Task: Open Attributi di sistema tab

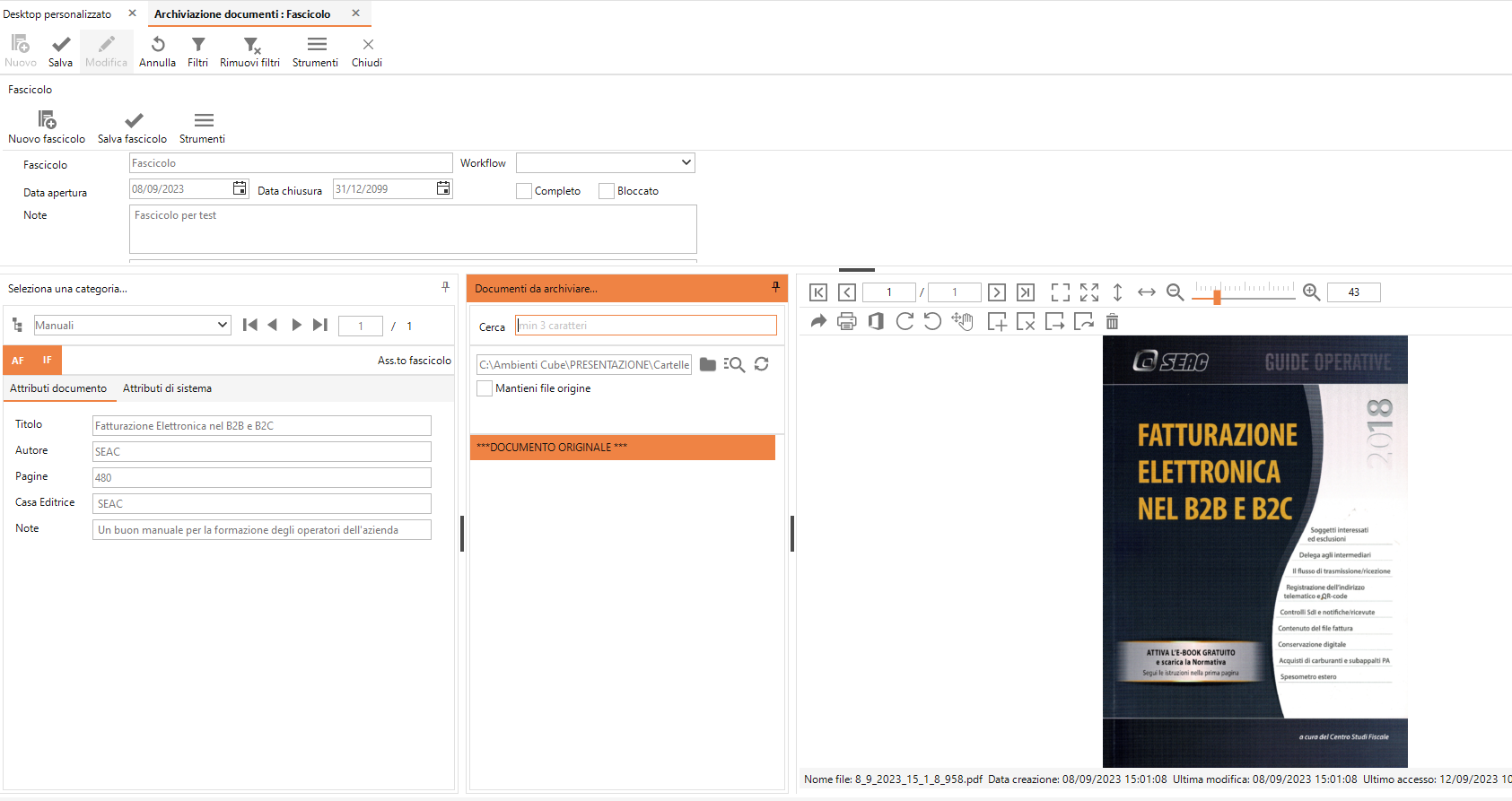Action: tap(167, 388)
